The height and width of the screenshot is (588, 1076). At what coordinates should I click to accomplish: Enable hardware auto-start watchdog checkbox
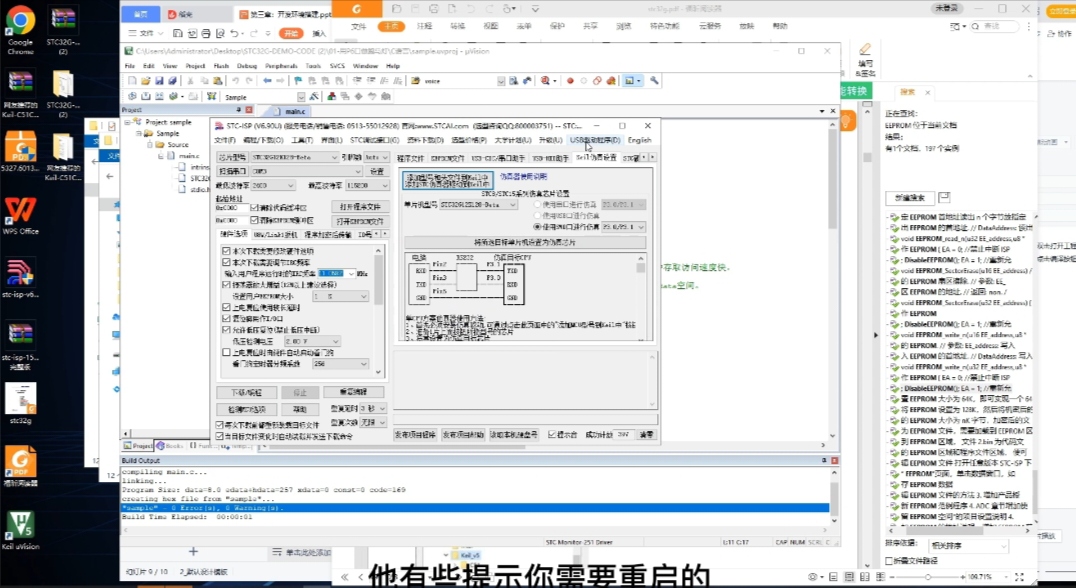point(226,352)
